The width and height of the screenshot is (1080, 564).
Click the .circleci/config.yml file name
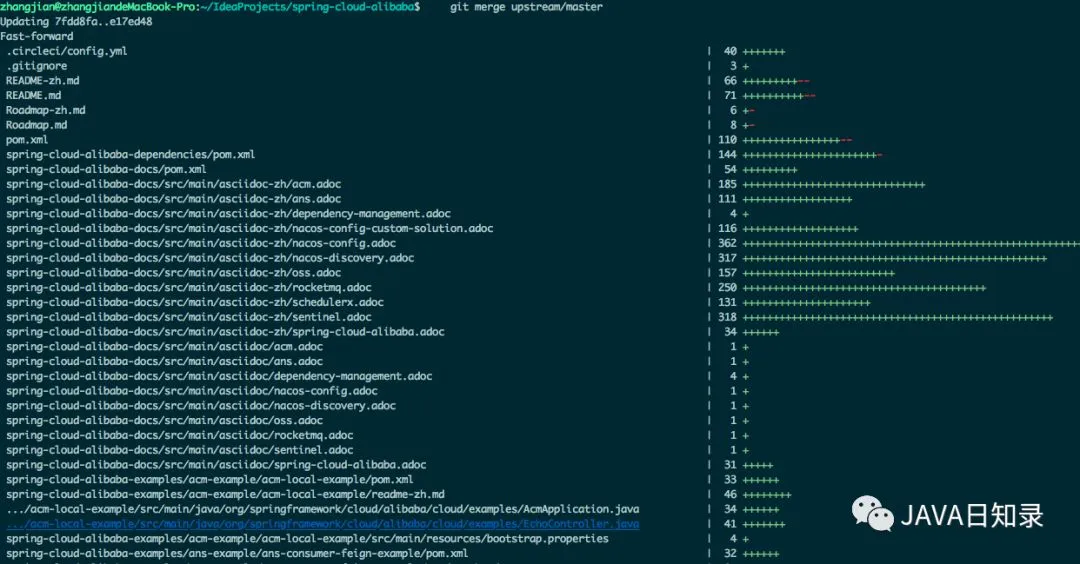(67, 51)
